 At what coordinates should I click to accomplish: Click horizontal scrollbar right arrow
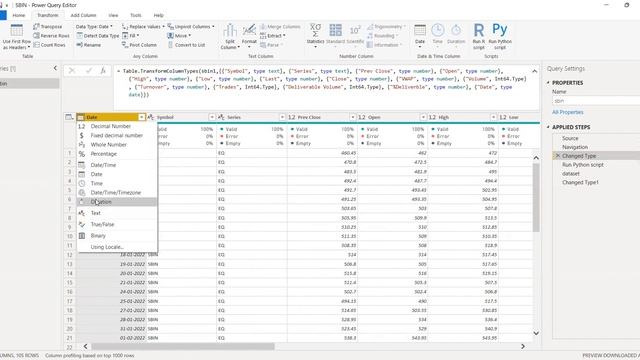click(523, 346)
